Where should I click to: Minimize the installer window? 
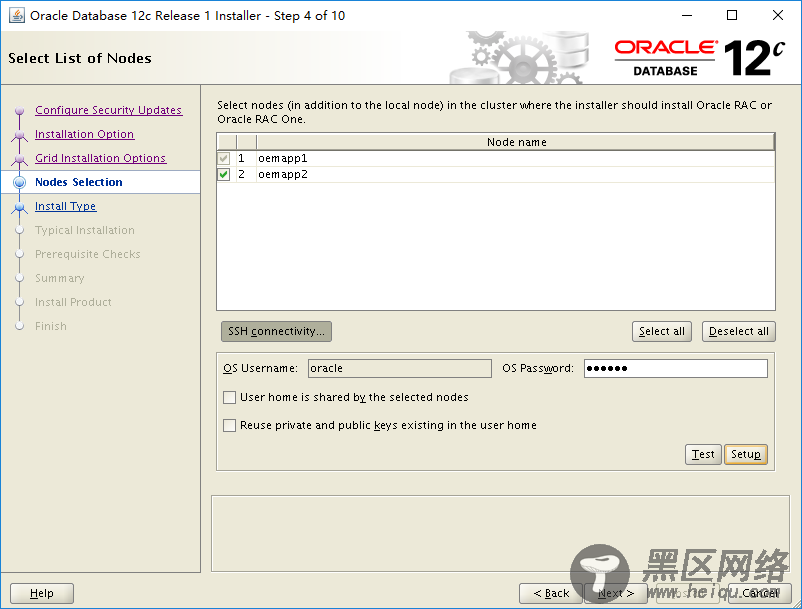687,15
